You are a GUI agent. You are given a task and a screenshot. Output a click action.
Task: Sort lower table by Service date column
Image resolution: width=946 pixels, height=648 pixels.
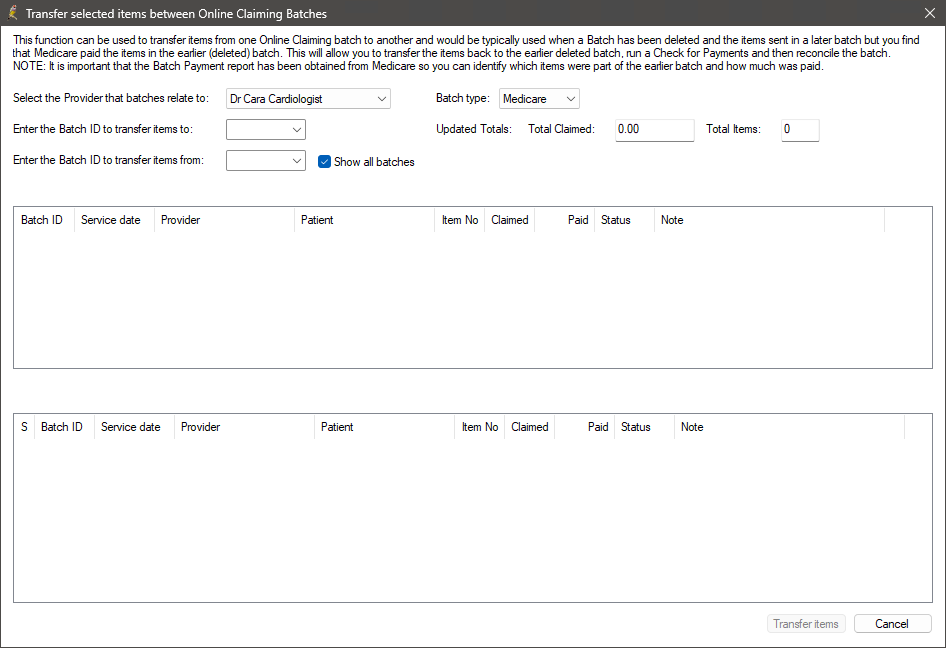[x=134, y=427]
